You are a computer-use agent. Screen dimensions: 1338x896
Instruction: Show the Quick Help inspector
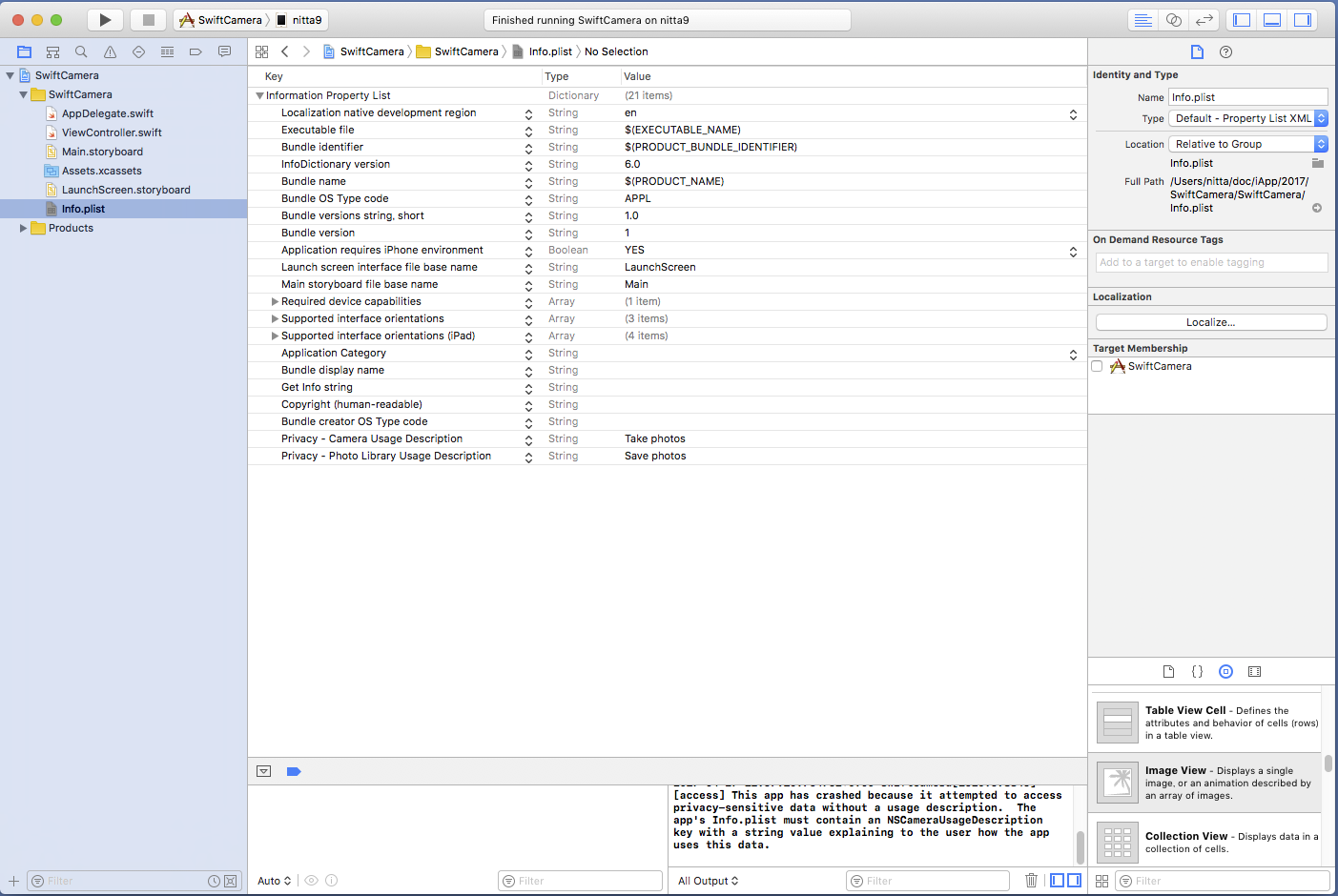pyautogui.click(x=1225, y=52)
